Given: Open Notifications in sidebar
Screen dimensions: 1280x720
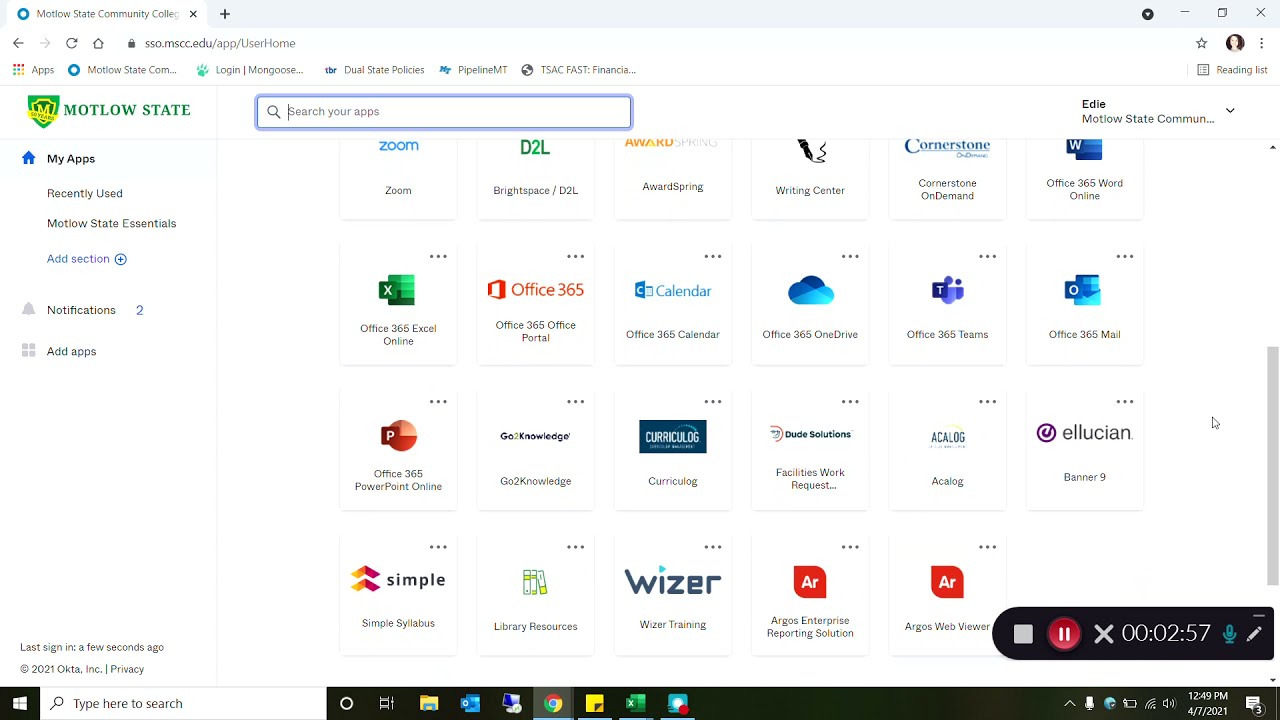Looking at the screenshot, I should [82, 310].
